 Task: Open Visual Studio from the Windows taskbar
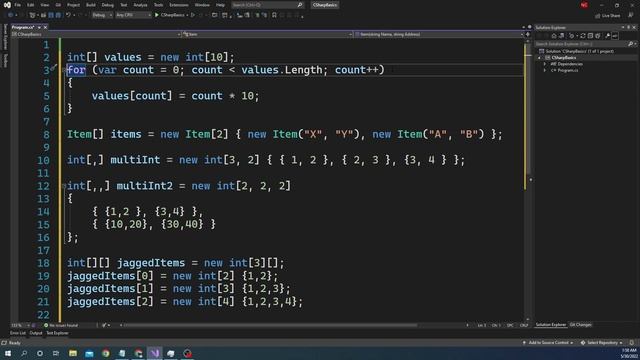tap(155, 353)
